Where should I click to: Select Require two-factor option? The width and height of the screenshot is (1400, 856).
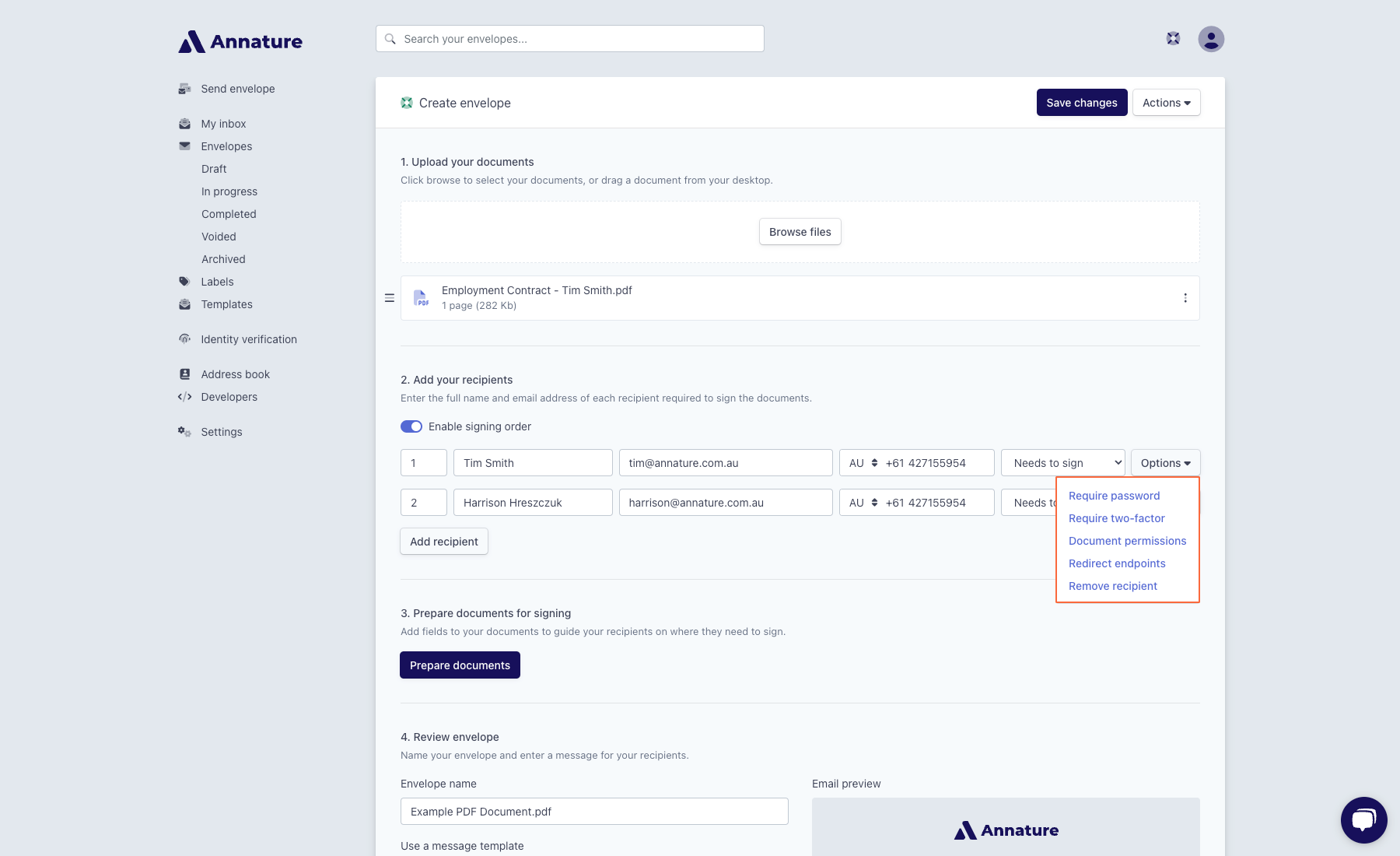(x=1116, y=518)
